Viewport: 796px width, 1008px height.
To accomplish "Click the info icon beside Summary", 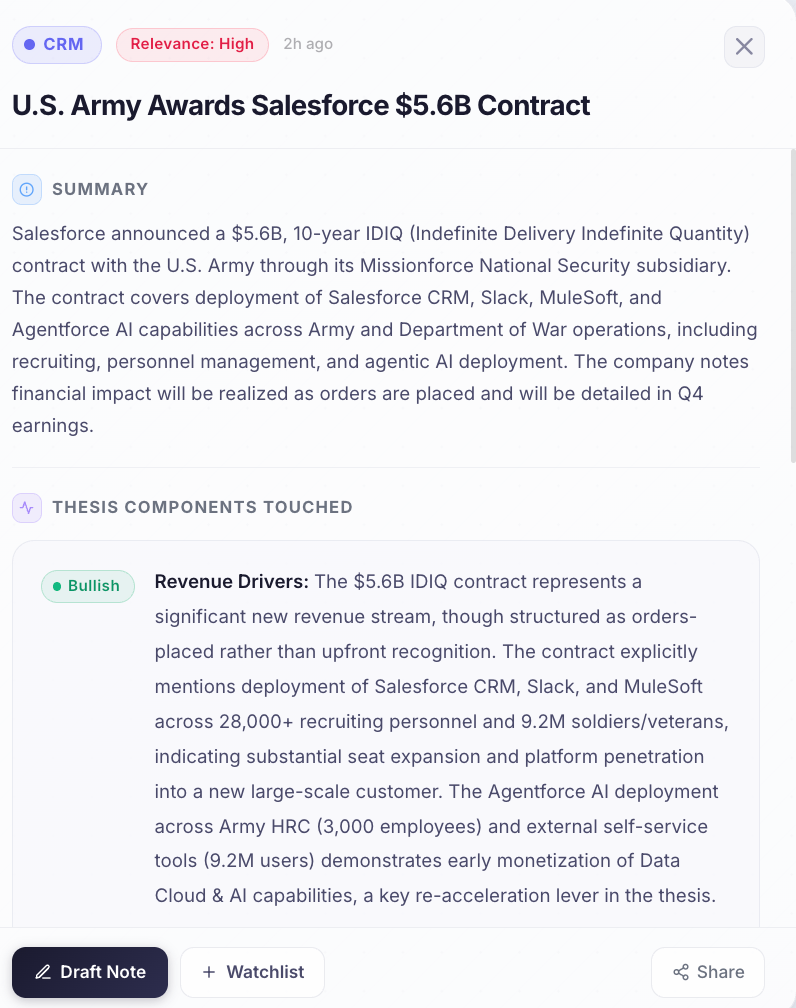I will click(x=27, y=189).
